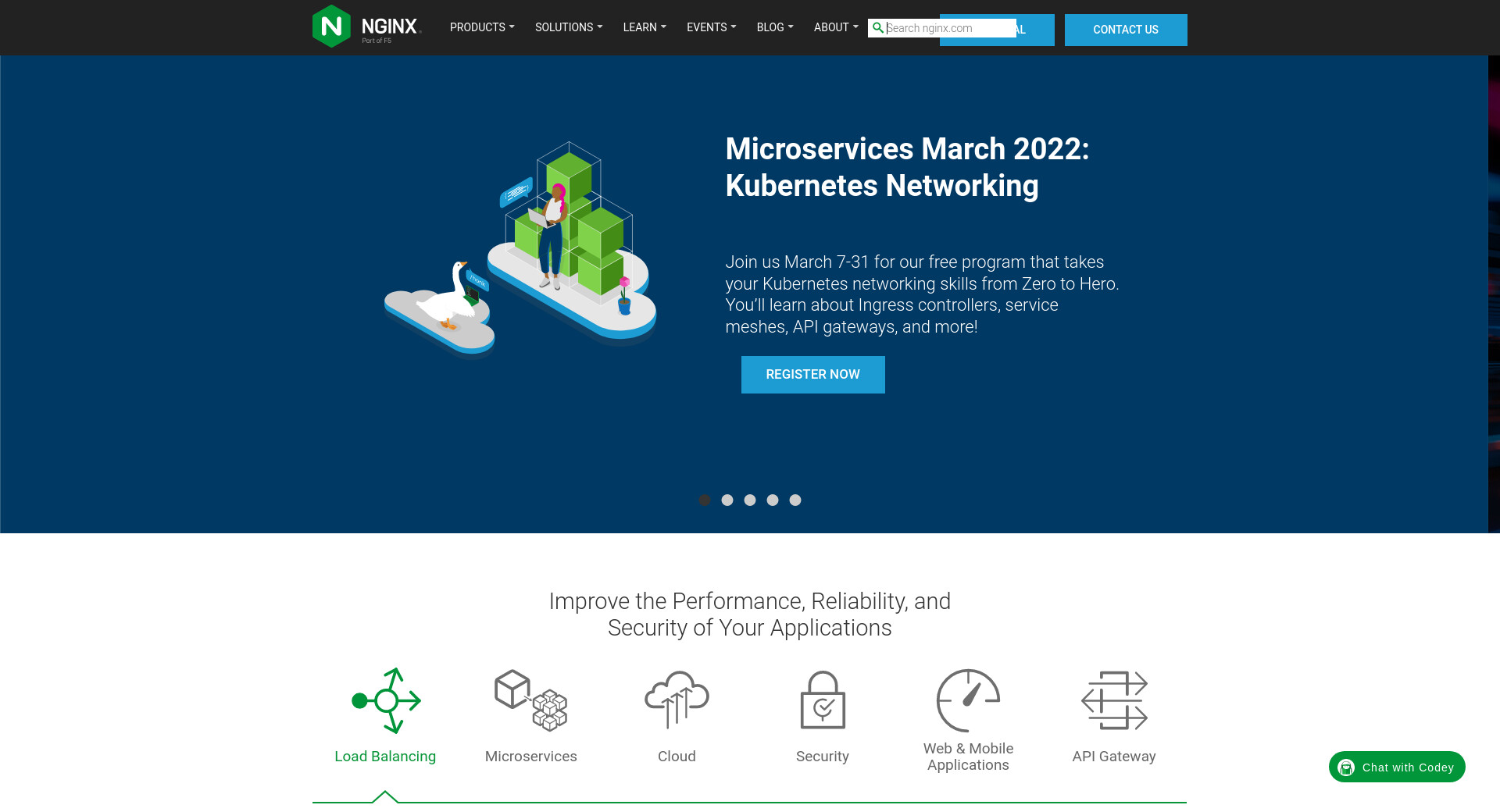The image size is (1500, 812).
Task: Open the Chat with Codey widget
Action: click(x=1397, y=767)
